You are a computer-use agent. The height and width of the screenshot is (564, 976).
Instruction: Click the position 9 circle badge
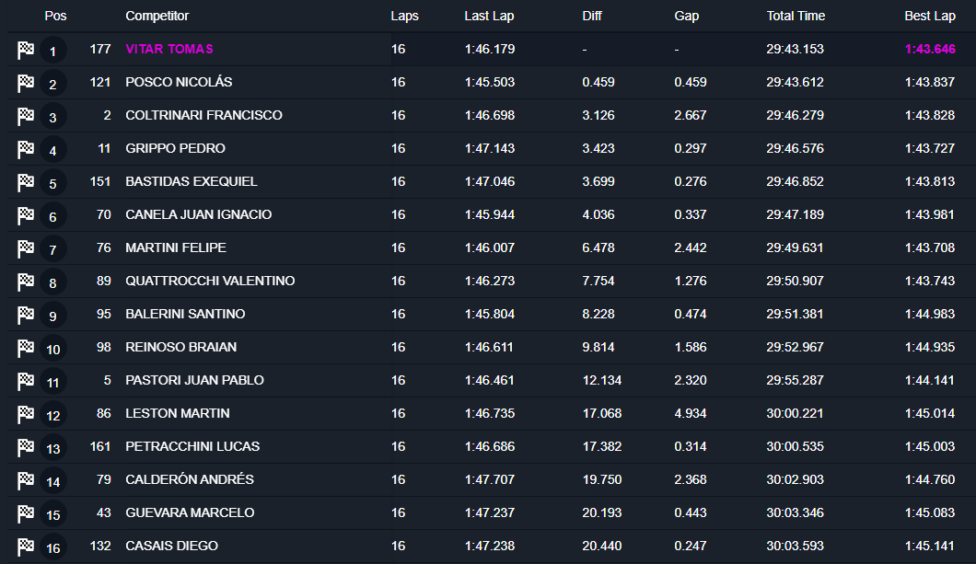click(x=53, y=316)
